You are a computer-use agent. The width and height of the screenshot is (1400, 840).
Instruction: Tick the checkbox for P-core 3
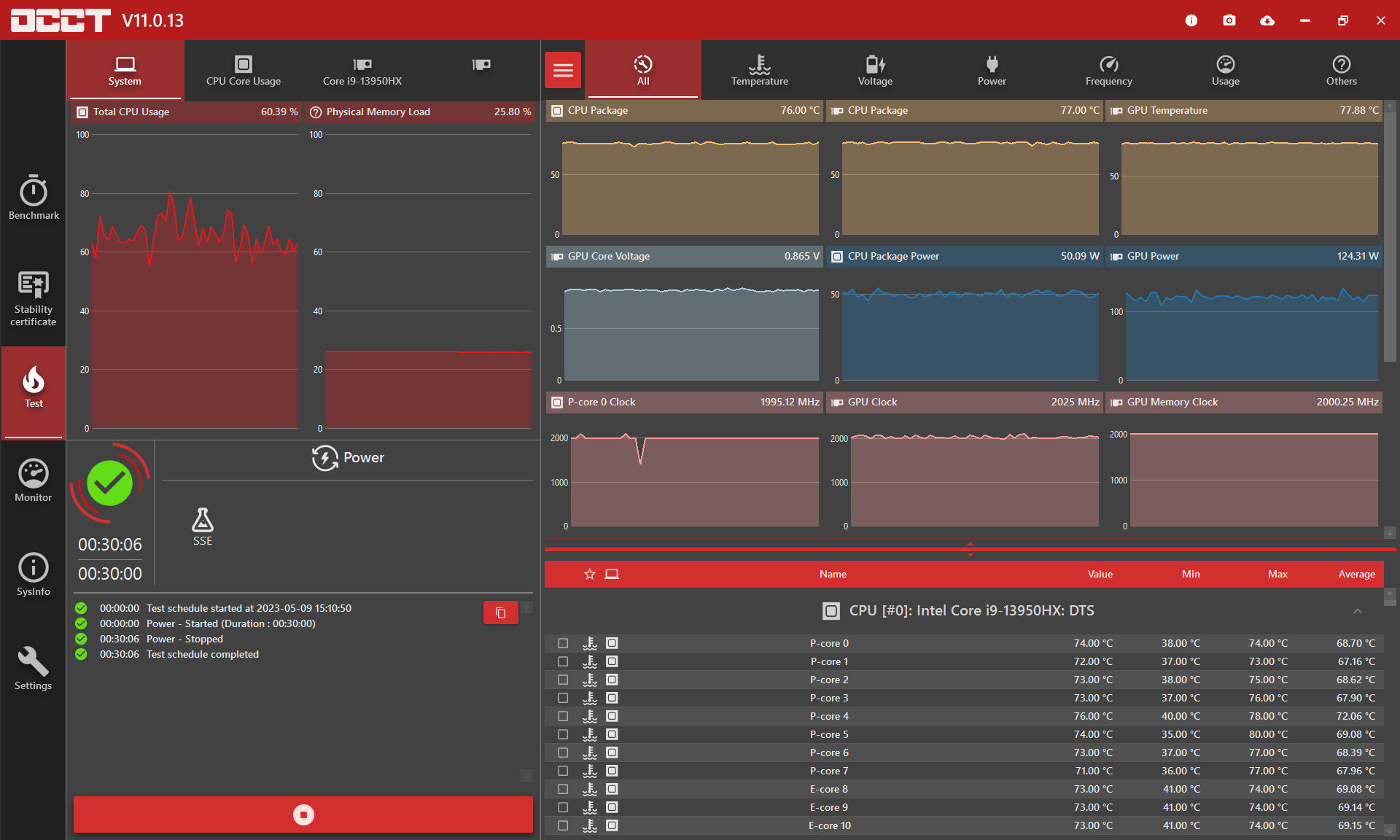(x=563, y=698)
